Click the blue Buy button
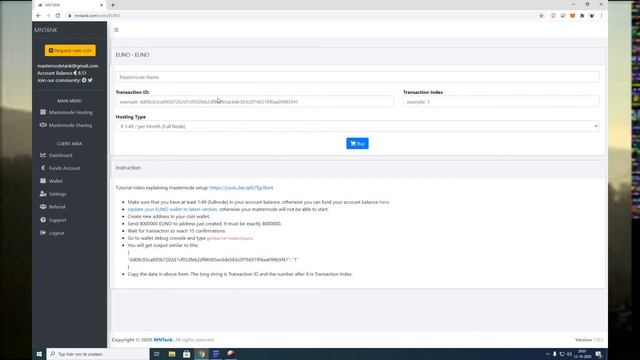Image resolution: width=640 pixels, height=360 pixels. (x=357, y=144)
